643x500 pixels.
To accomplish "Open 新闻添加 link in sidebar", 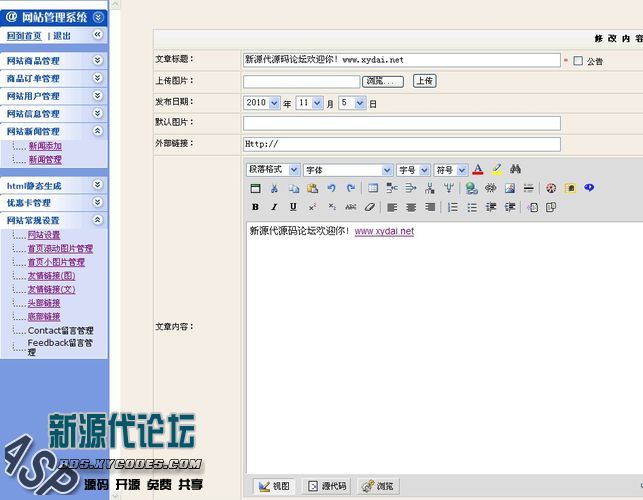I will pos(45,146).
